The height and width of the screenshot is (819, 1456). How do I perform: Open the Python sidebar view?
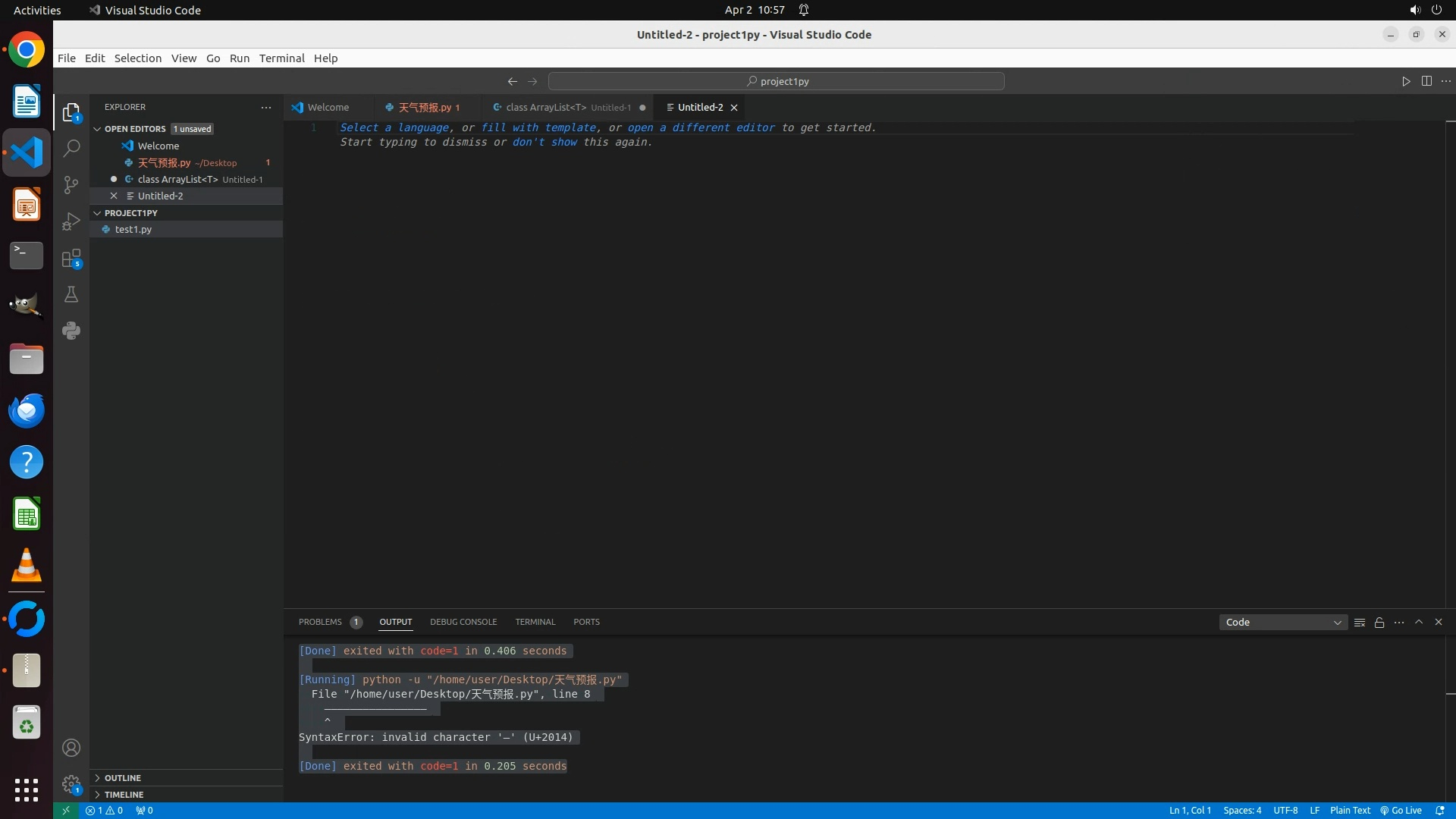tap(71, 331)
